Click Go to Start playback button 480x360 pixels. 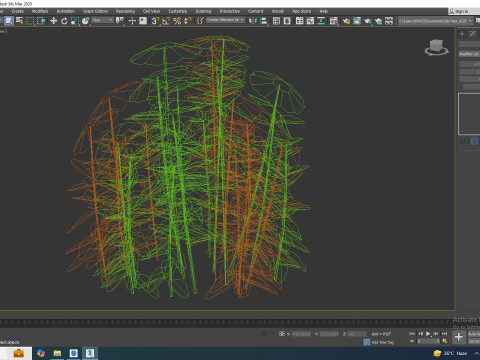point(412,333)
